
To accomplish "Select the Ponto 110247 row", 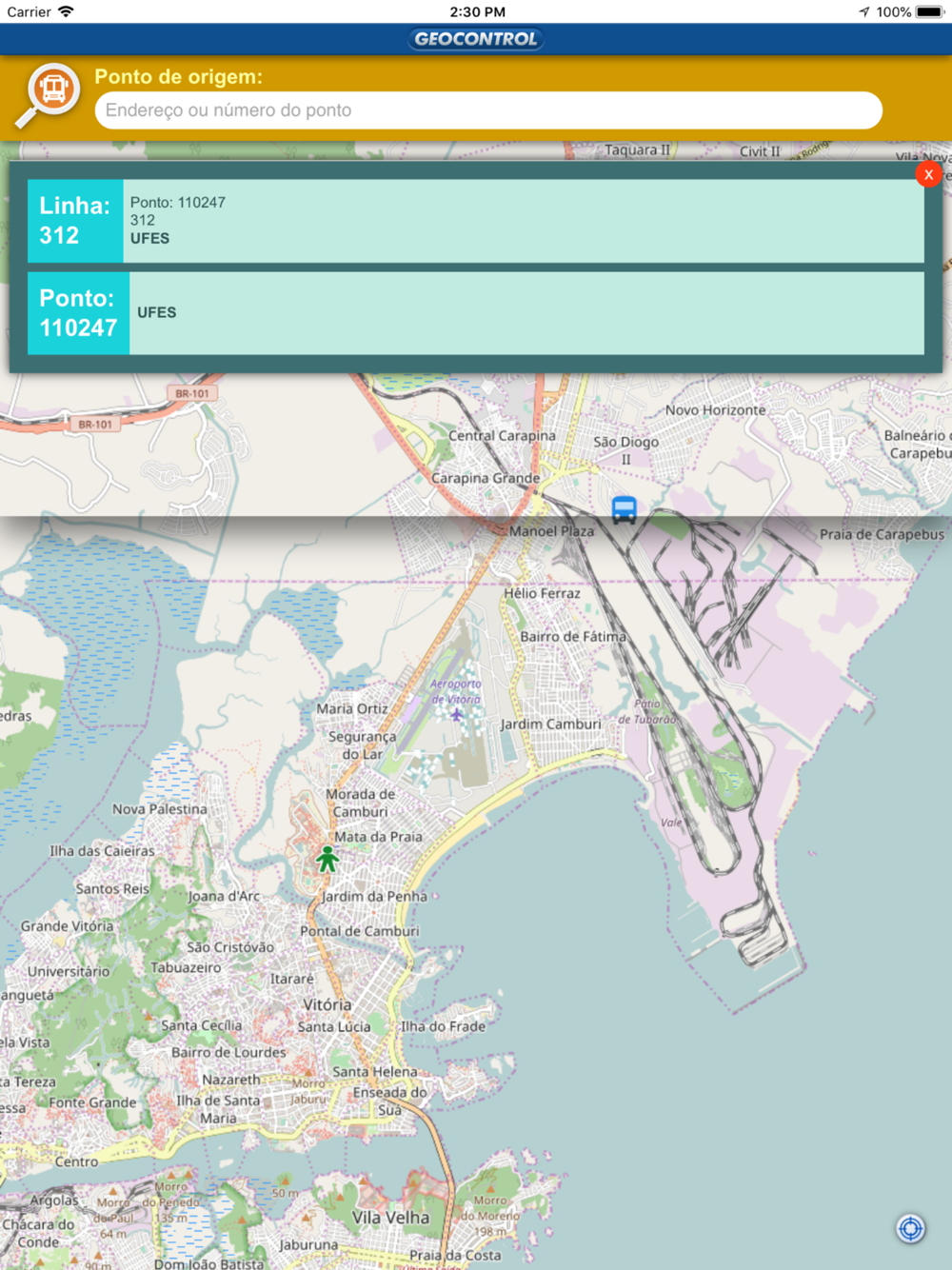I will [476, 313].
